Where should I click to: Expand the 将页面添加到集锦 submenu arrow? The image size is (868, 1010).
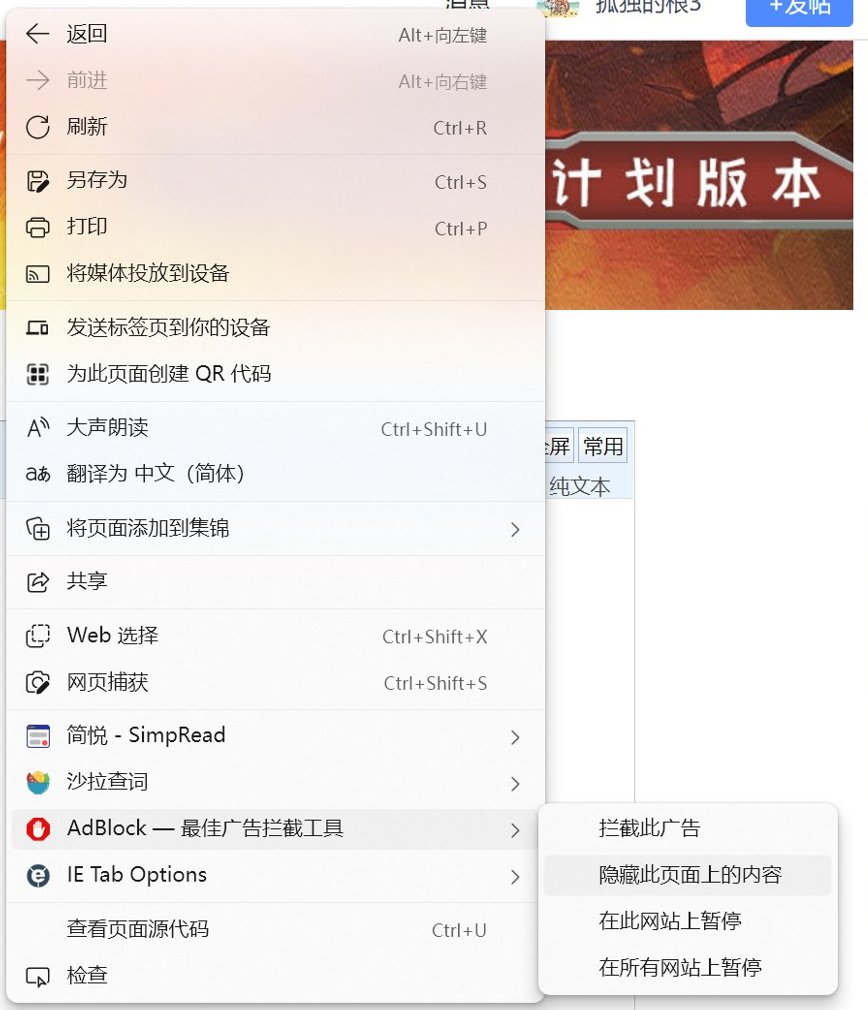pos(514,529)
